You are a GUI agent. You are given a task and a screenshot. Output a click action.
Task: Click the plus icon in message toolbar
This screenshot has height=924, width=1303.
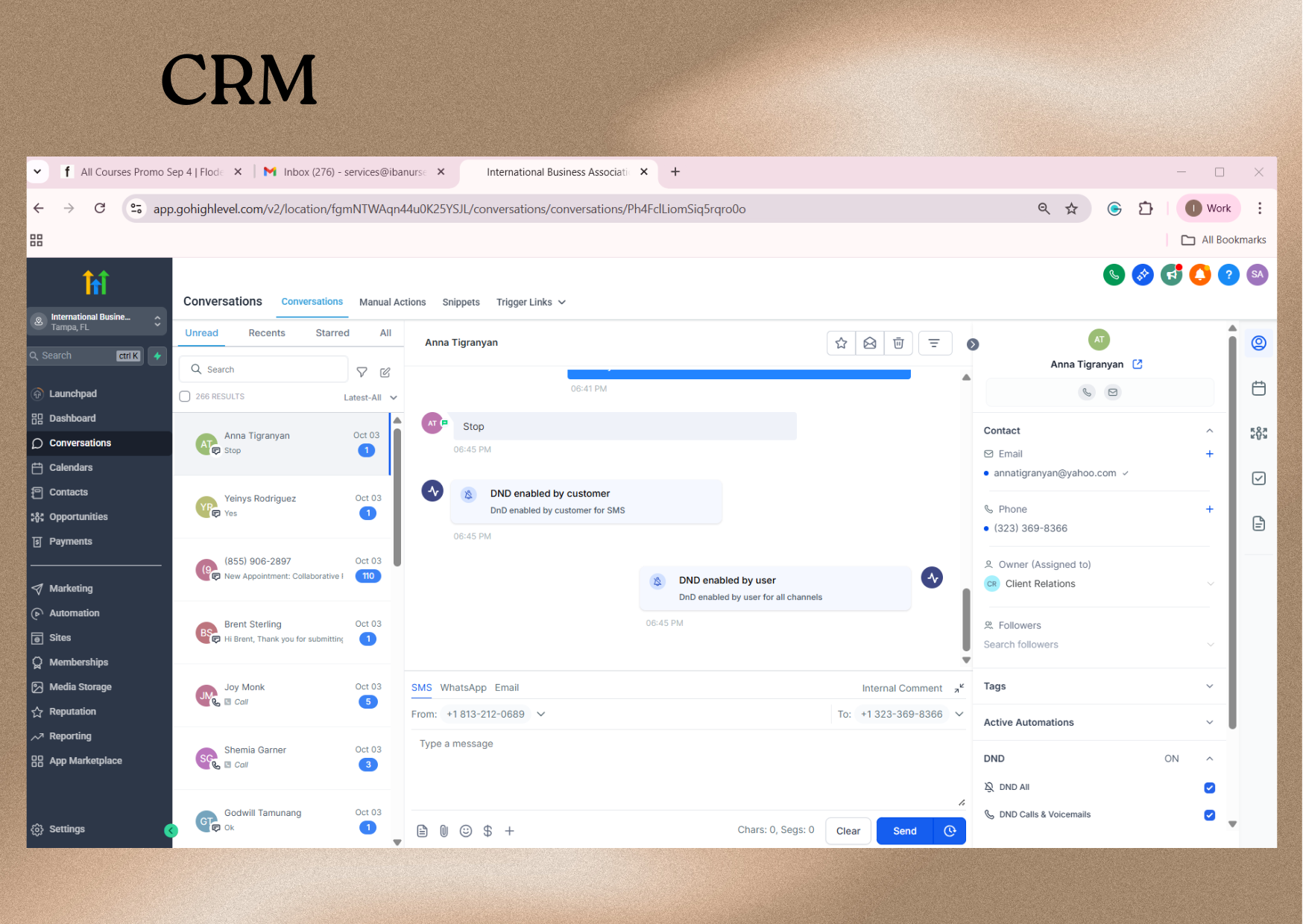tap(510, 831)
